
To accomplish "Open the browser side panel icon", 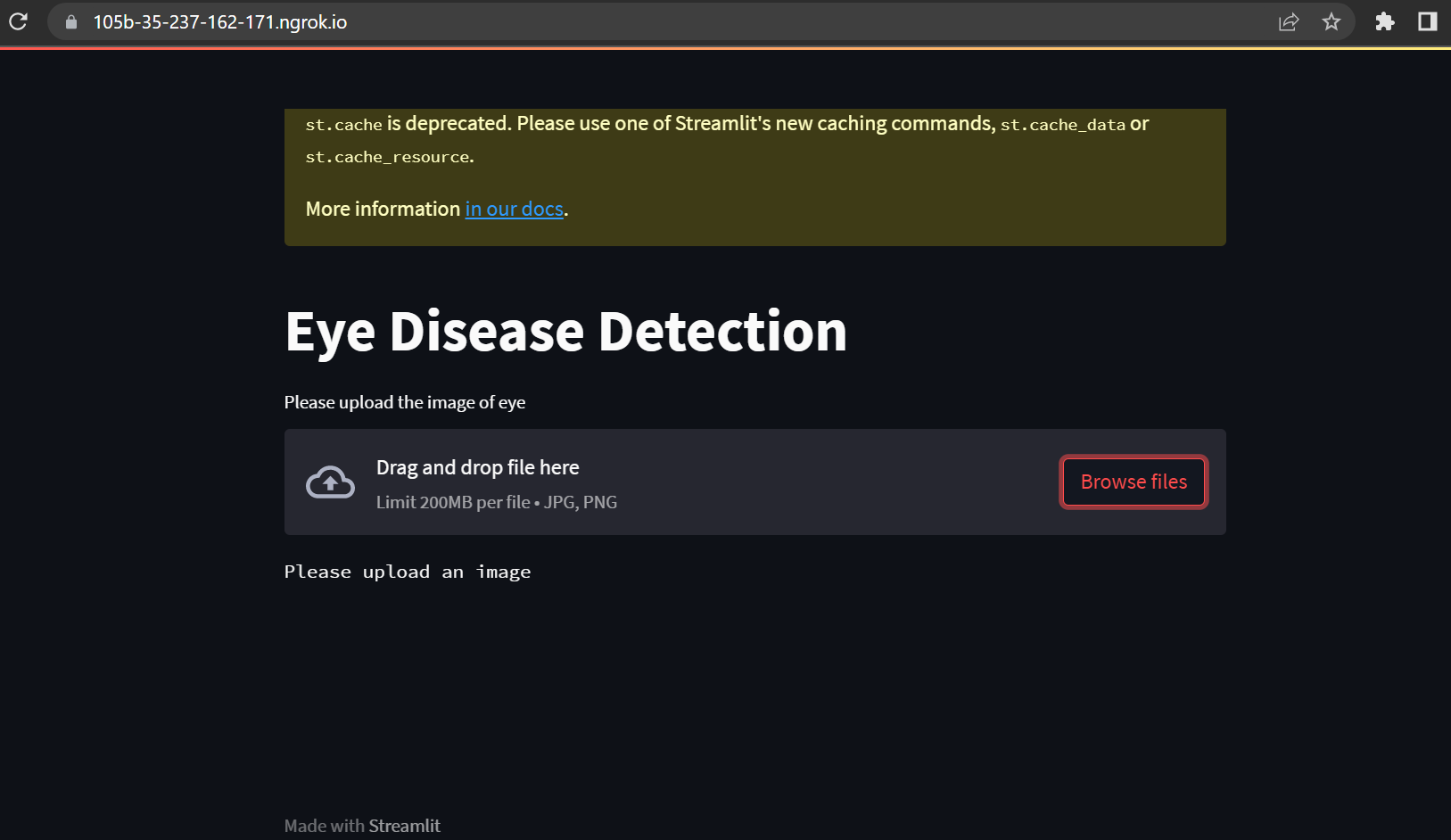I will [x=1427, y=21].
